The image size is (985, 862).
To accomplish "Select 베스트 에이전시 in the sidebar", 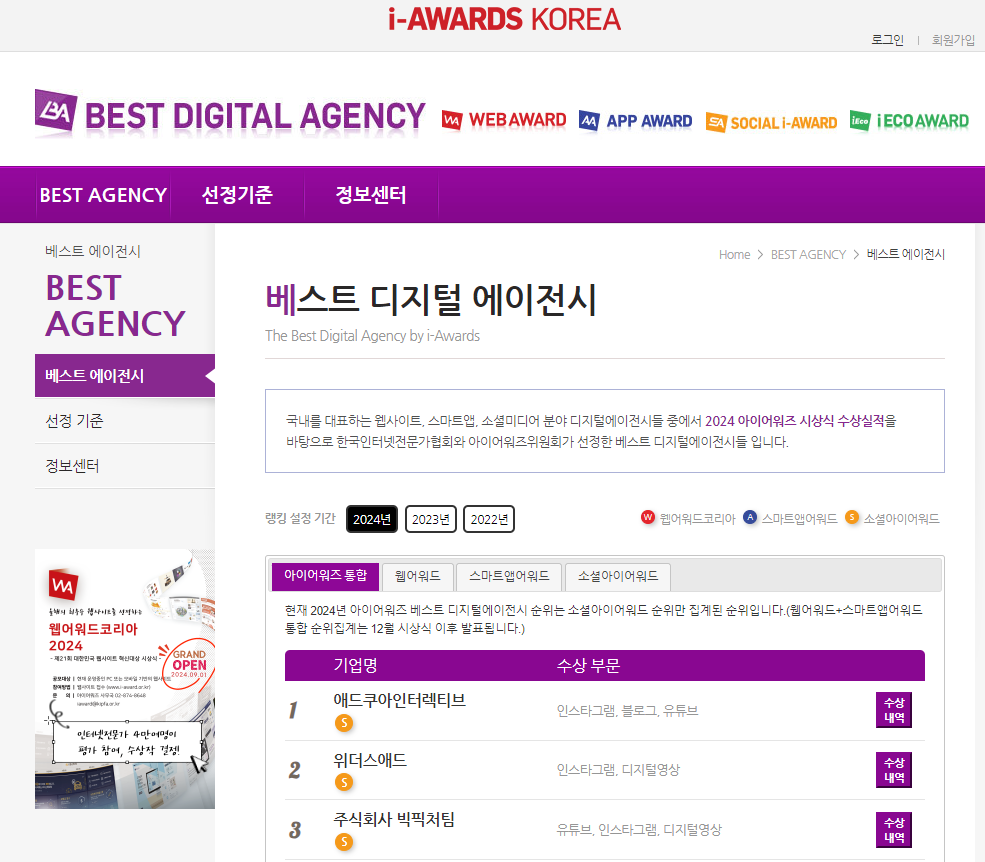I will click(124, 376).
